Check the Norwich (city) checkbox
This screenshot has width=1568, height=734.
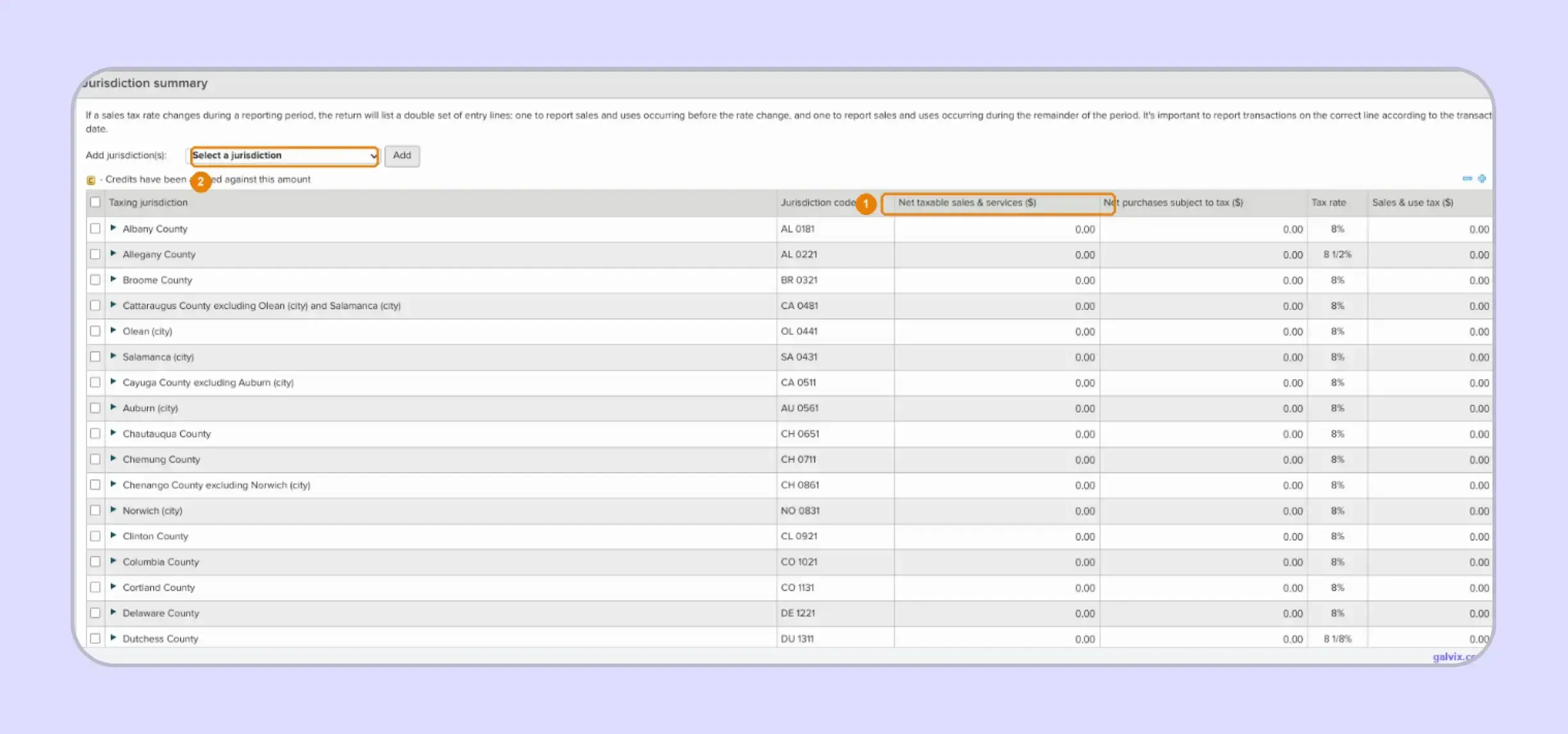click(x=95, y=510)
